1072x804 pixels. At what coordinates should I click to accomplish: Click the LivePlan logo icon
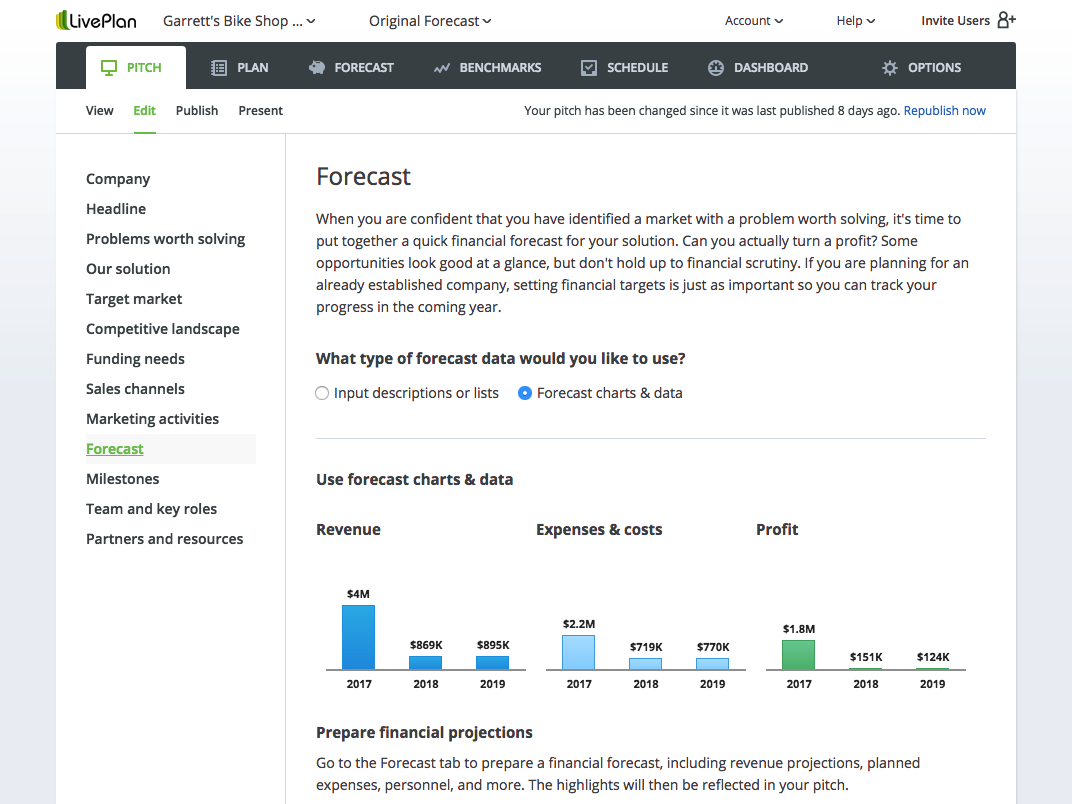click(x=62, y=20)
